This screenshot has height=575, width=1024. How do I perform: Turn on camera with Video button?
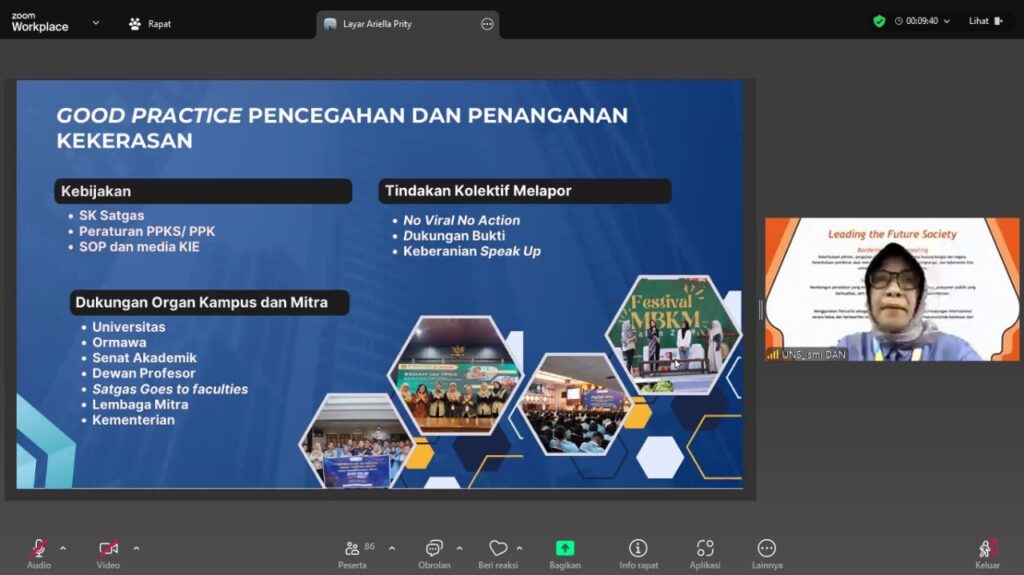(x=108, y=549)
